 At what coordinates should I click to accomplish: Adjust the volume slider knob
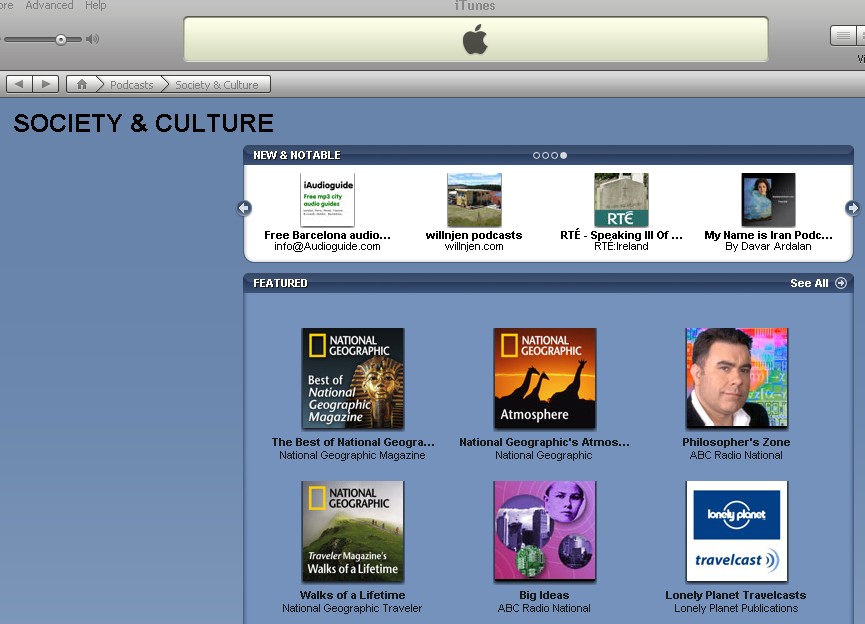[61, 39]
